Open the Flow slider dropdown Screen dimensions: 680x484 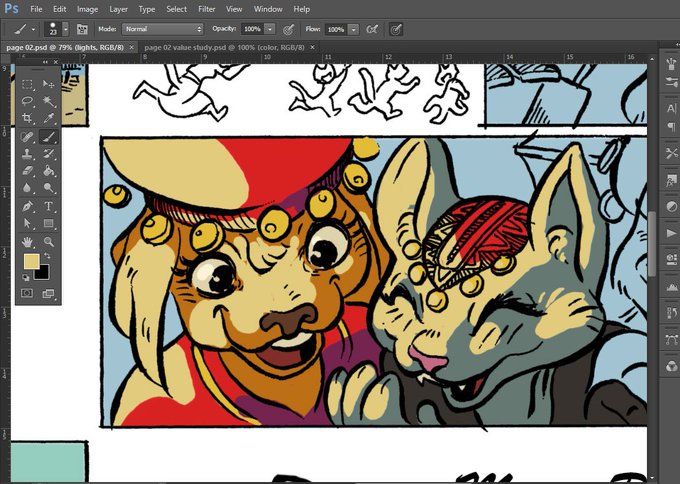tap(353, 29)
